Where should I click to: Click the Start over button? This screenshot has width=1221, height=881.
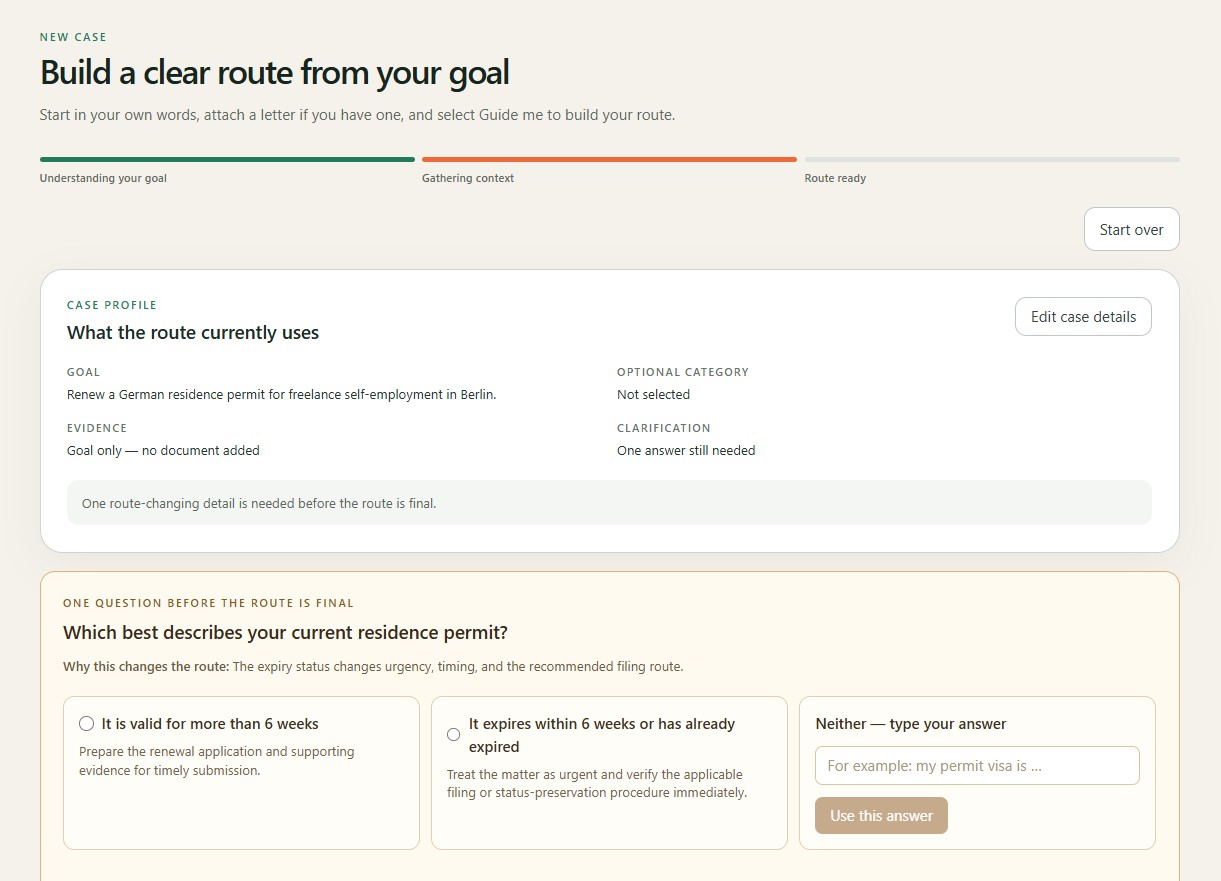pyautogui.click(x=1131, y=229)
